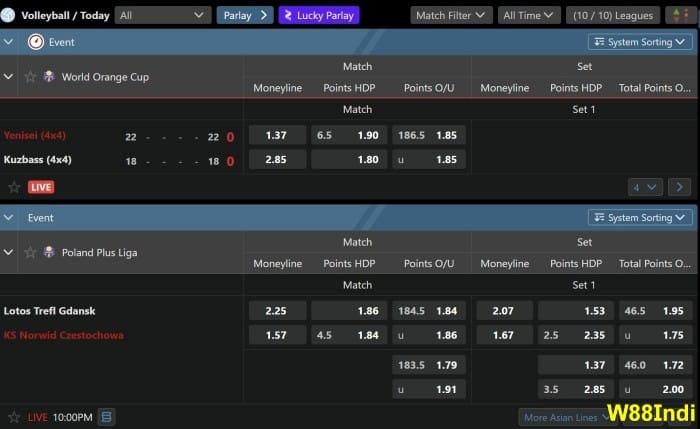Favorite the Poland Plus Liga league star
Image resolution: width=700 pixels, height=429 pixels.
pyautogui.click(x=30, y=253)
